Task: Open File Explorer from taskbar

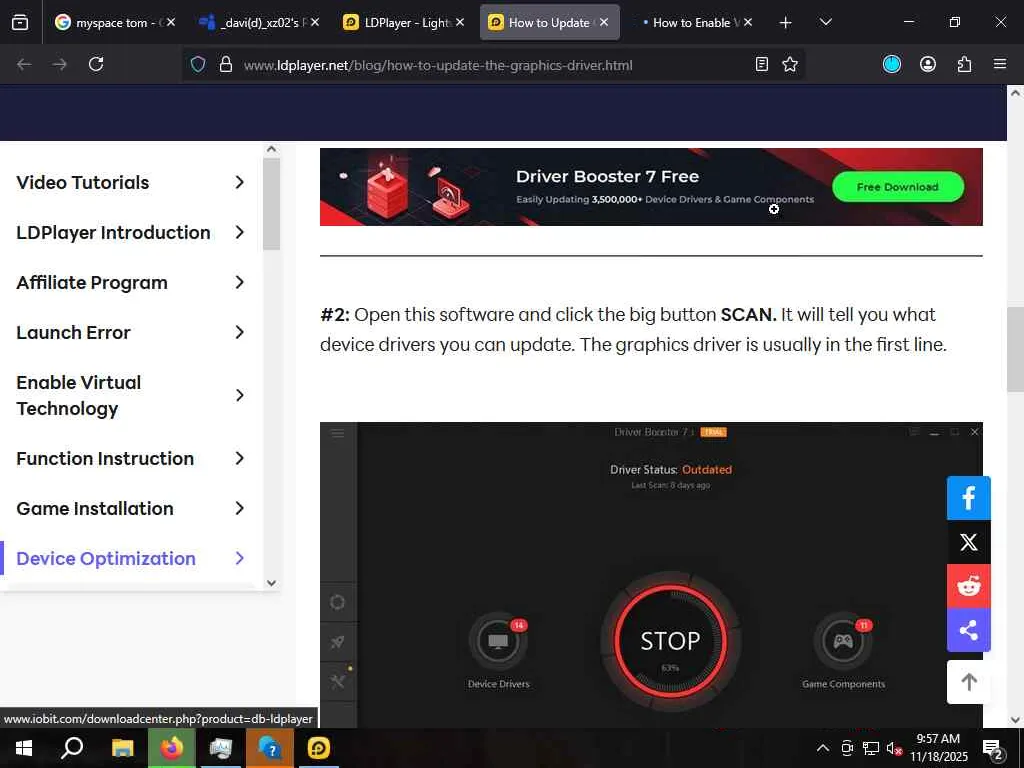Action: coord(122,748)
